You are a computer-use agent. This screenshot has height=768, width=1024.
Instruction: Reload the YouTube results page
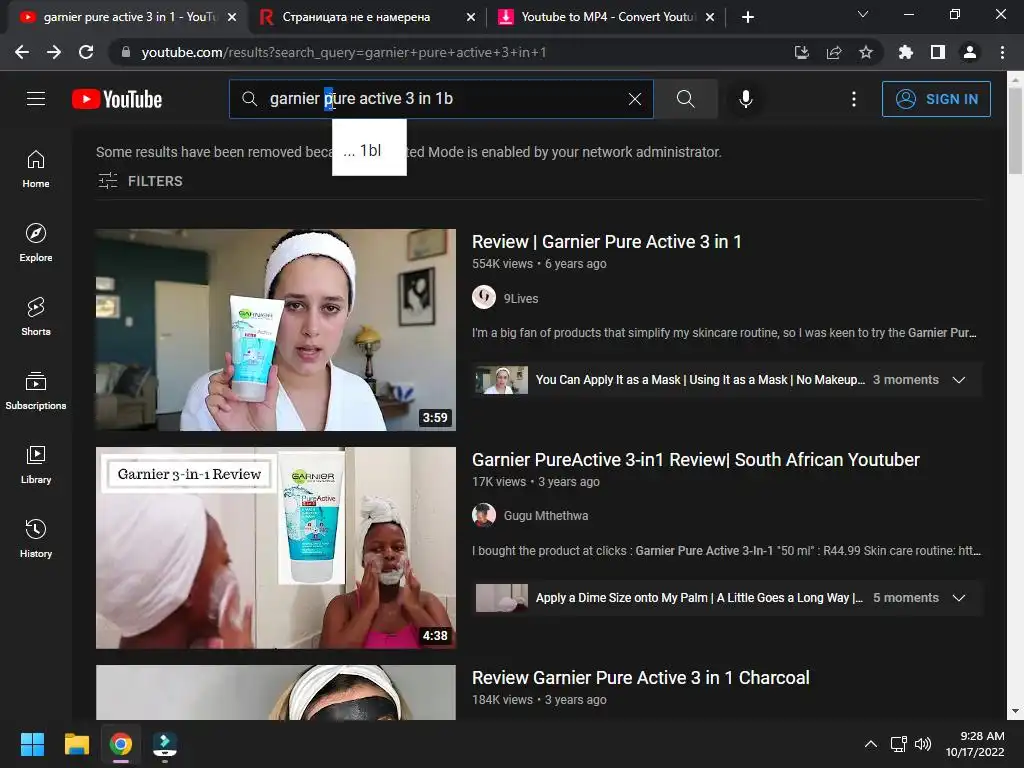(x=86, y=52)
